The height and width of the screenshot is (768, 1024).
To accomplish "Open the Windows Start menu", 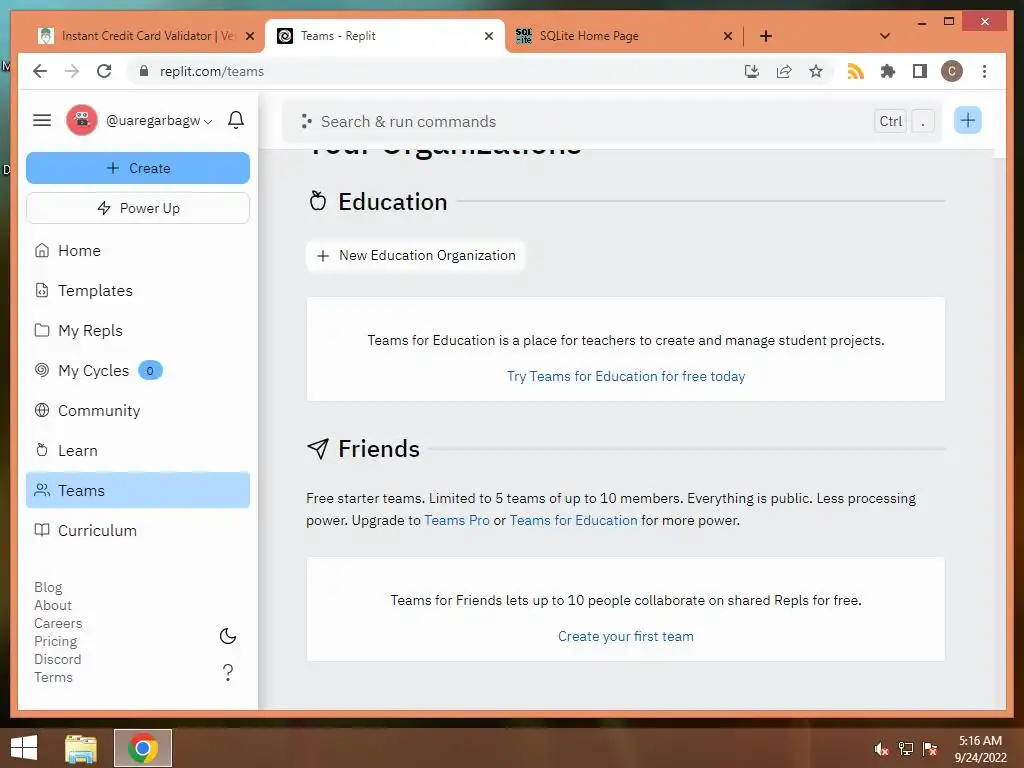I will (24, 748).
